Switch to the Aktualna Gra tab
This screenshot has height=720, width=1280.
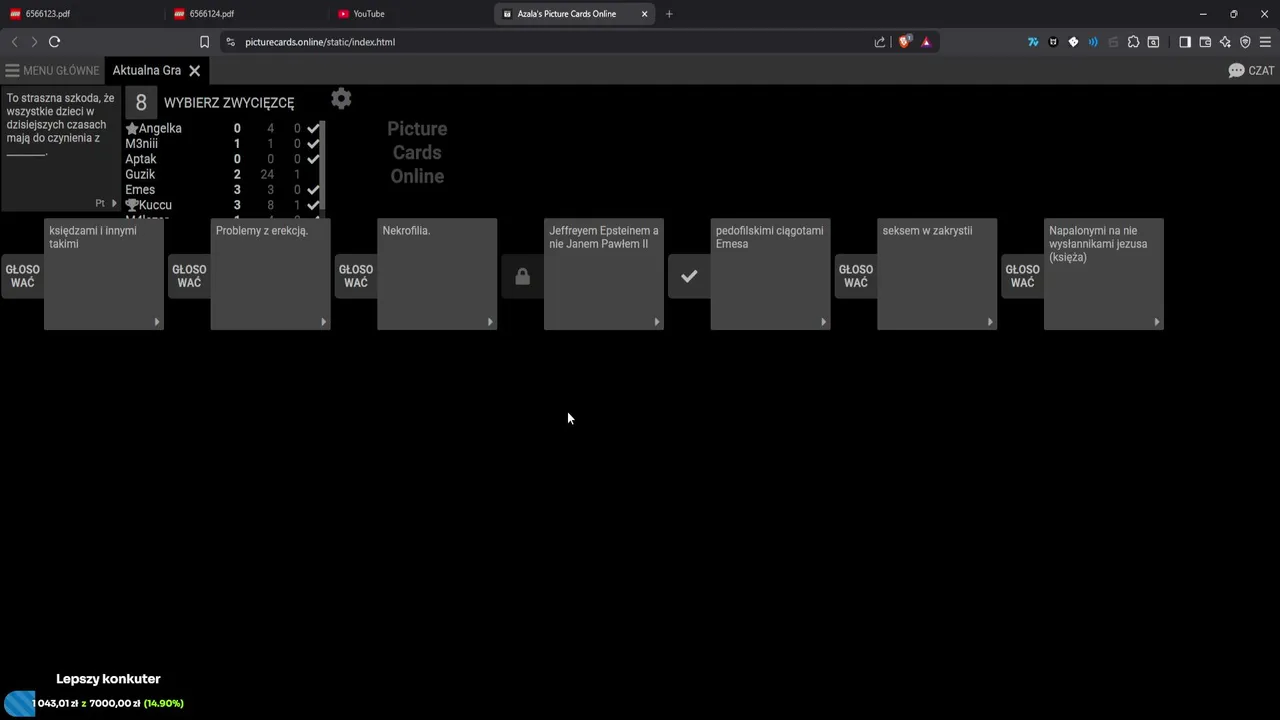tap(147, 71)
